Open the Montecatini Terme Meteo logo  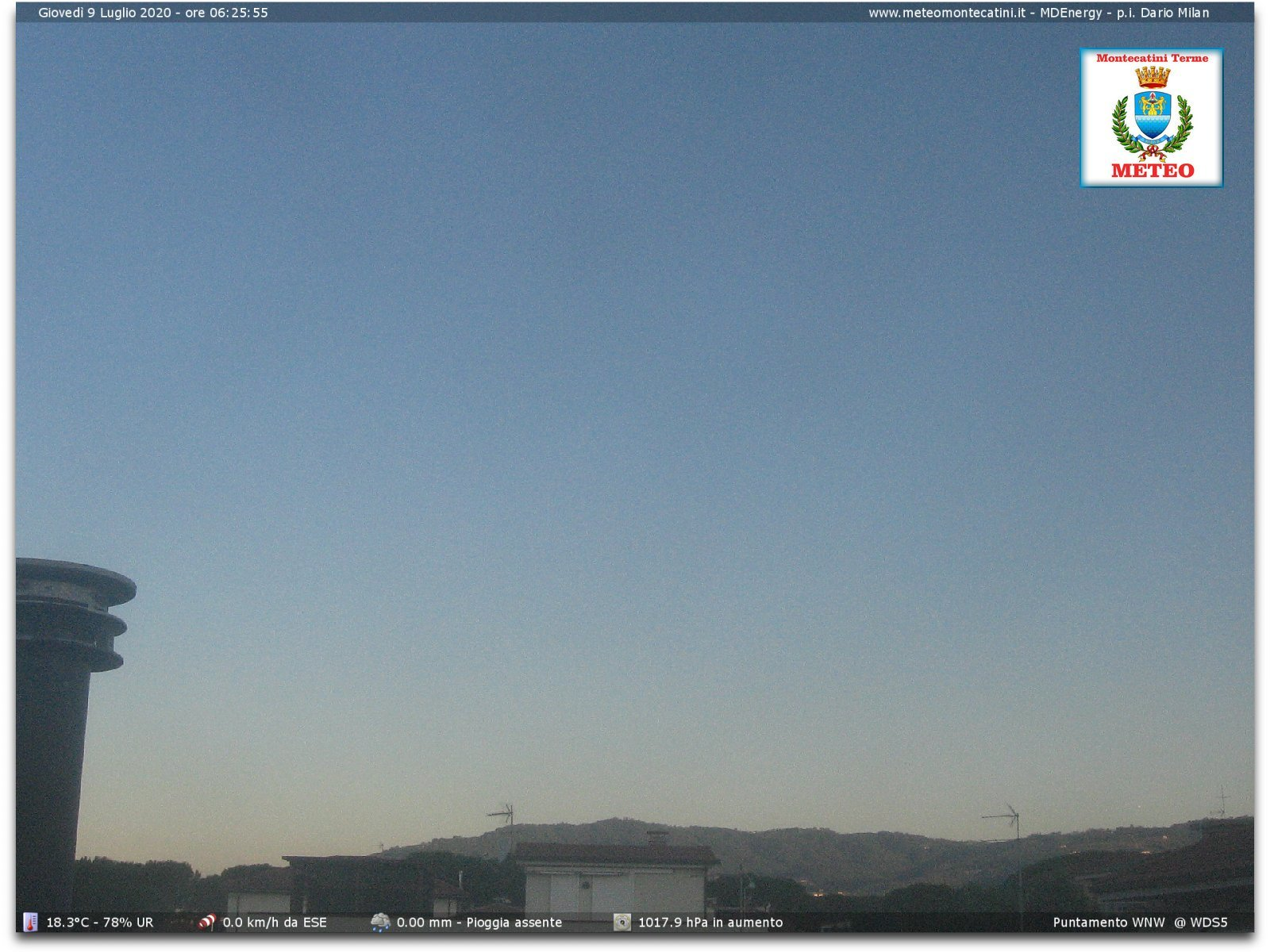[1151, 117]
